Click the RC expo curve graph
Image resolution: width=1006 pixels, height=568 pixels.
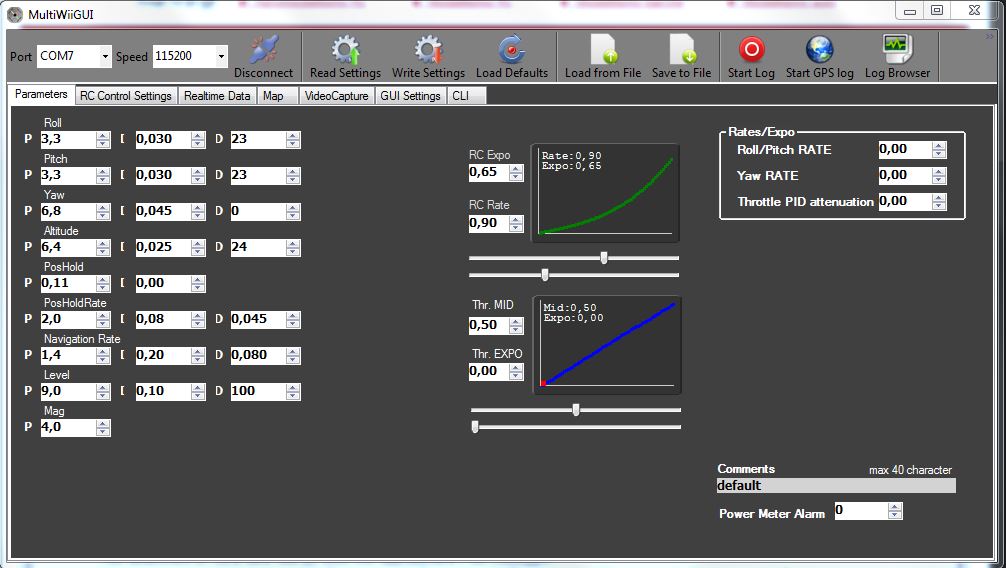point(605,193)
